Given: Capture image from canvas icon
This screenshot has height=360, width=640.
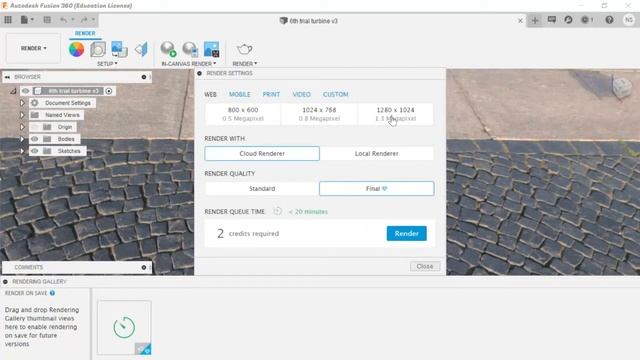Looking at the screenshot, I should pos(211,49).
